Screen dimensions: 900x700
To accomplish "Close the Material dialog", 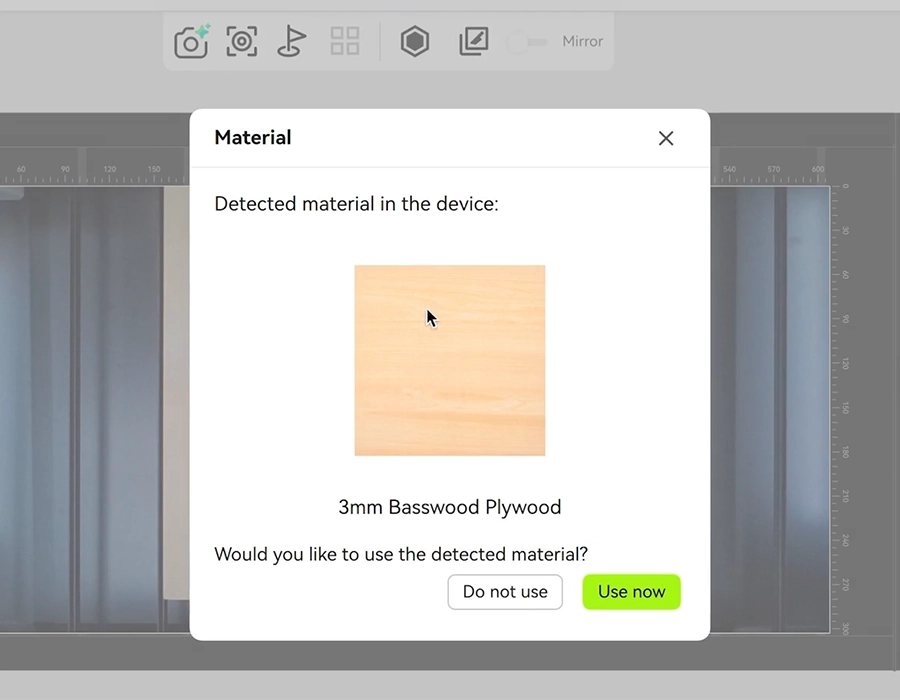I will pos(666,138).
